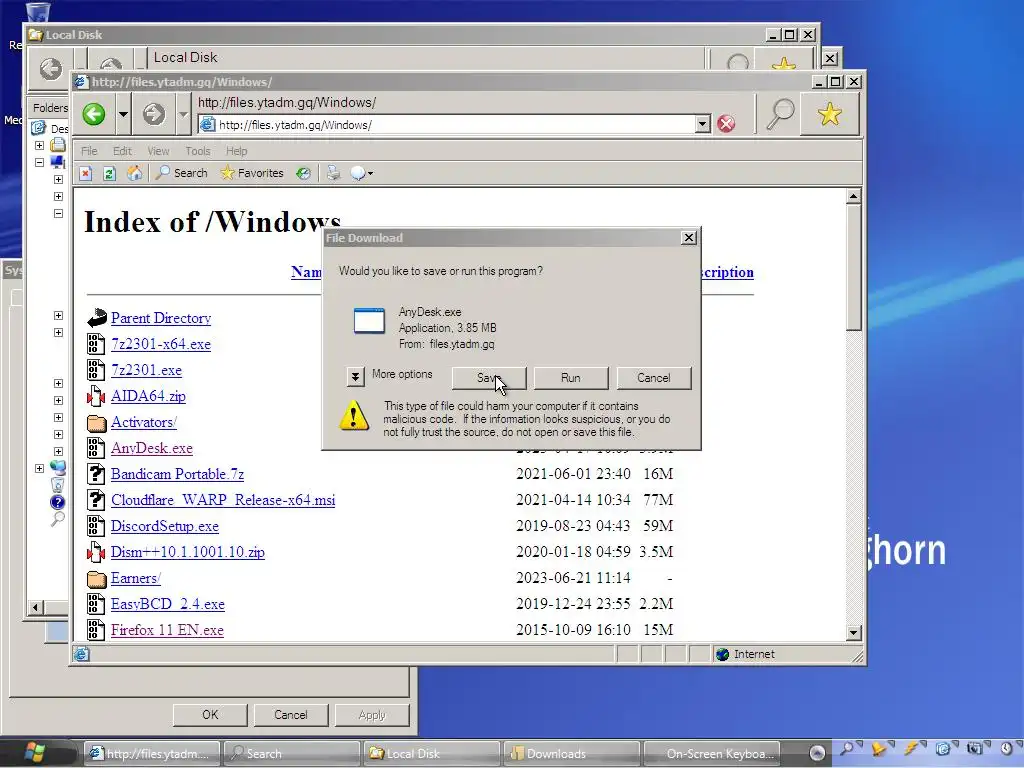The height and width of the screenshot is (768, 1024).
Task: Open the Back history dropdown arrow
Action: tap(123, 114)
